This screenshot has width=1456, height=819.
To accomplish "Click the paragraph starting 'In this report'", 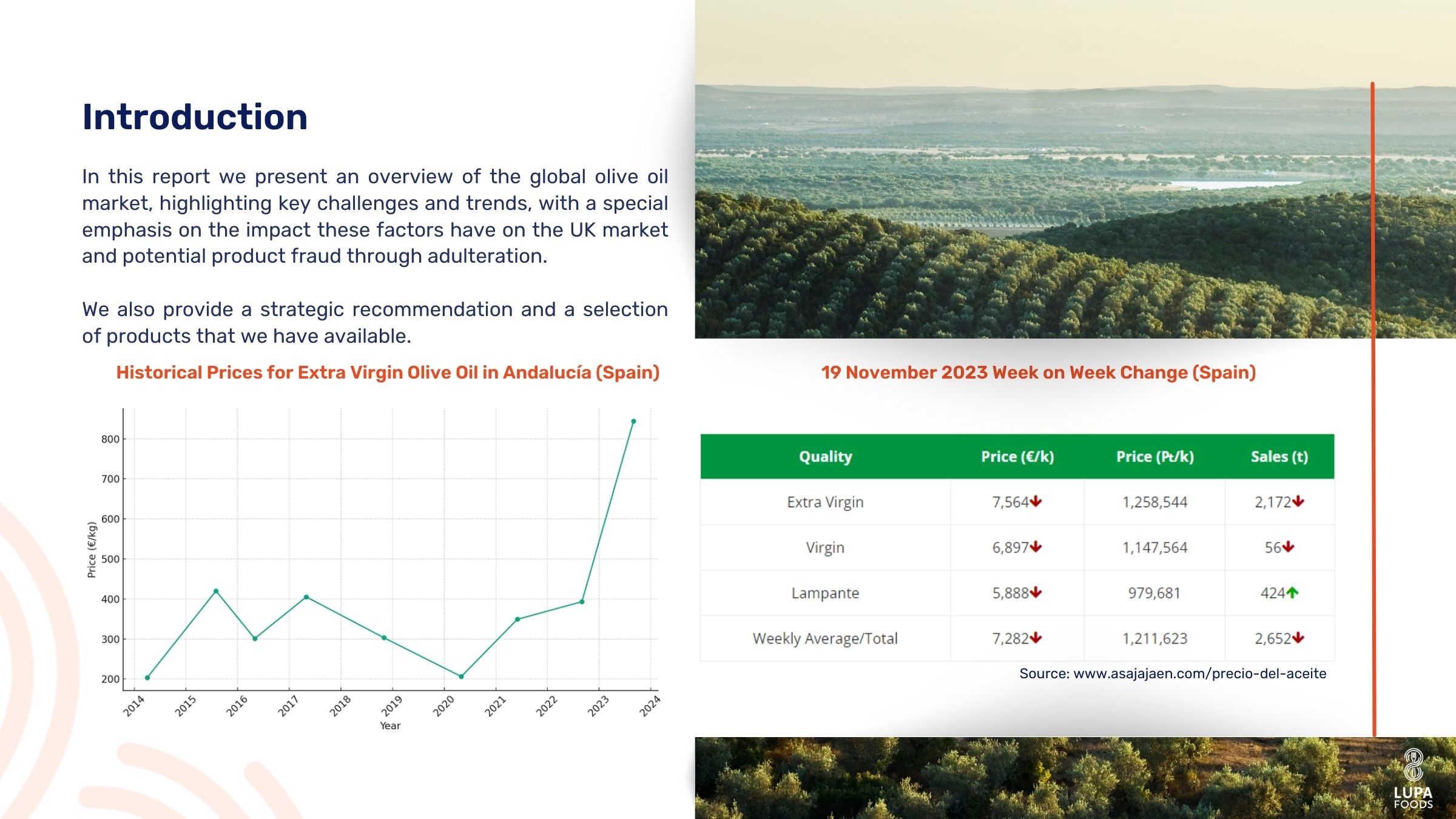I will (x=375, y=217).
